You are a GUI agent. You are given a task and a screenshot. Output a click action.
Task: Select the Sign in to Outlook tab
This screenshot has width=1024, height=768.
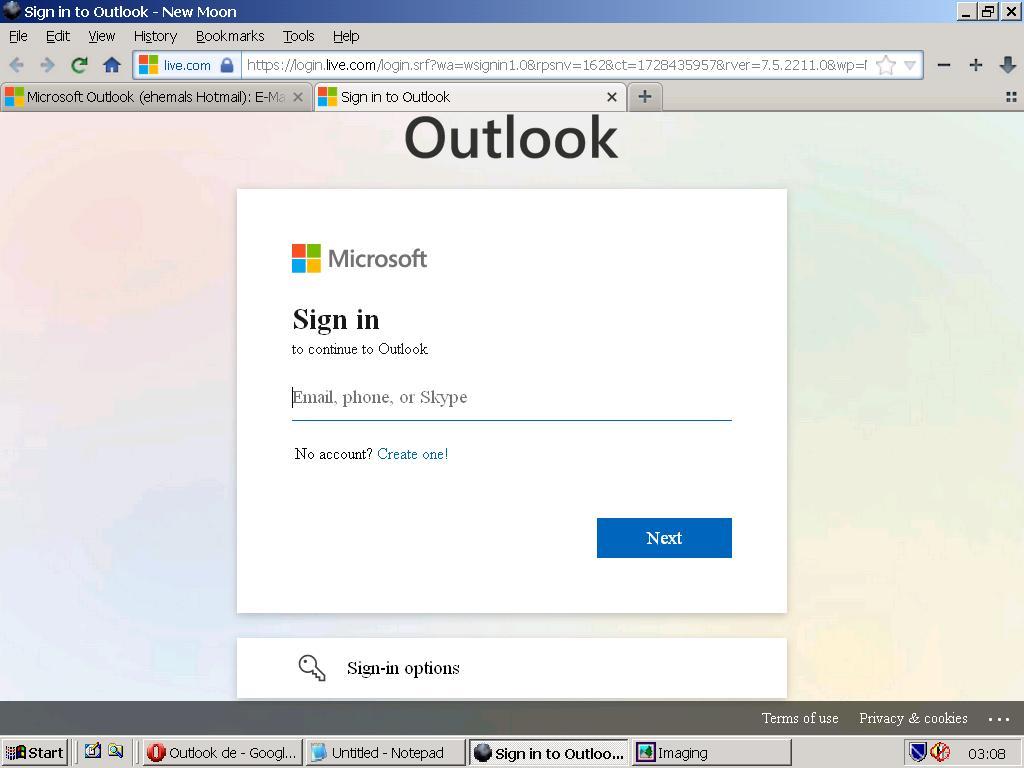470,97
